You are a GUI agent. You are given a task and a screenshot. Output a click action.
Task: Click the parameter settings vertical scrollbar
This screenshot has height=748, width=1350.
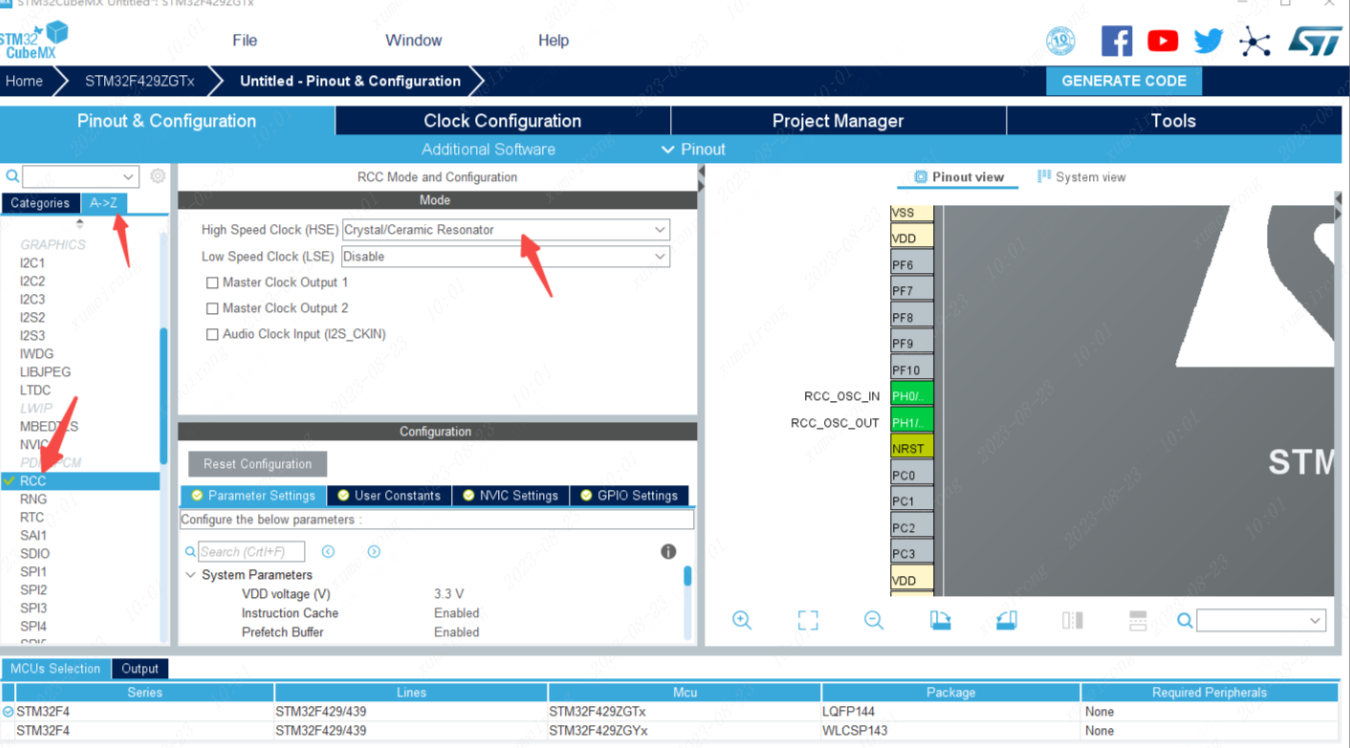pyautogui.click(x=688, y=576)
